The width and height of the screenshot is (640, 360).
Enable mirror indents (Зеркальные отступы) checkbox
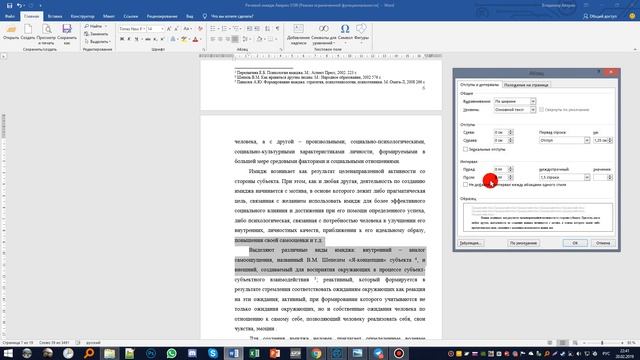(465, 149)
